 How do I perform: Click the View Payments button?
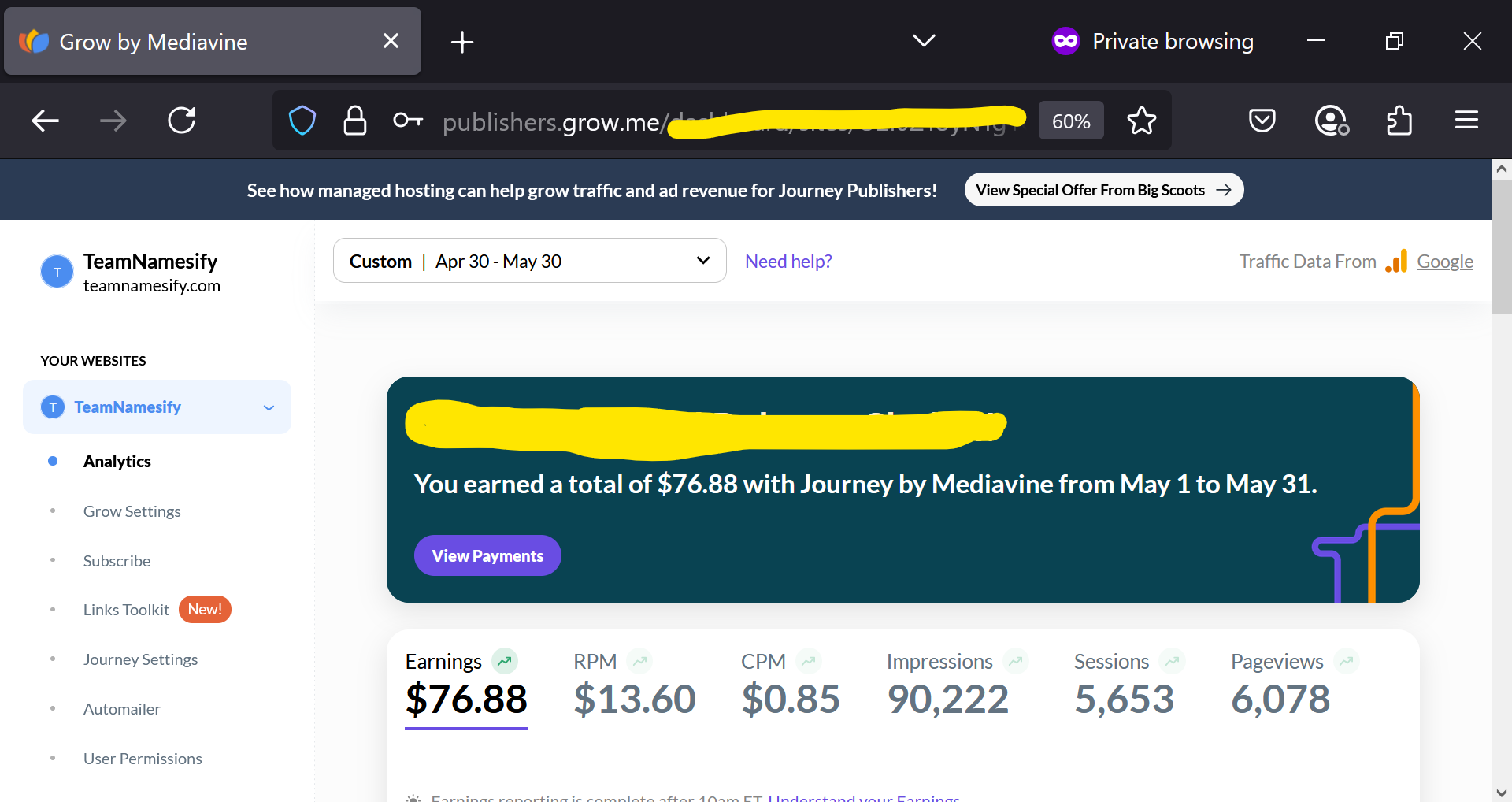pos(487,555)
